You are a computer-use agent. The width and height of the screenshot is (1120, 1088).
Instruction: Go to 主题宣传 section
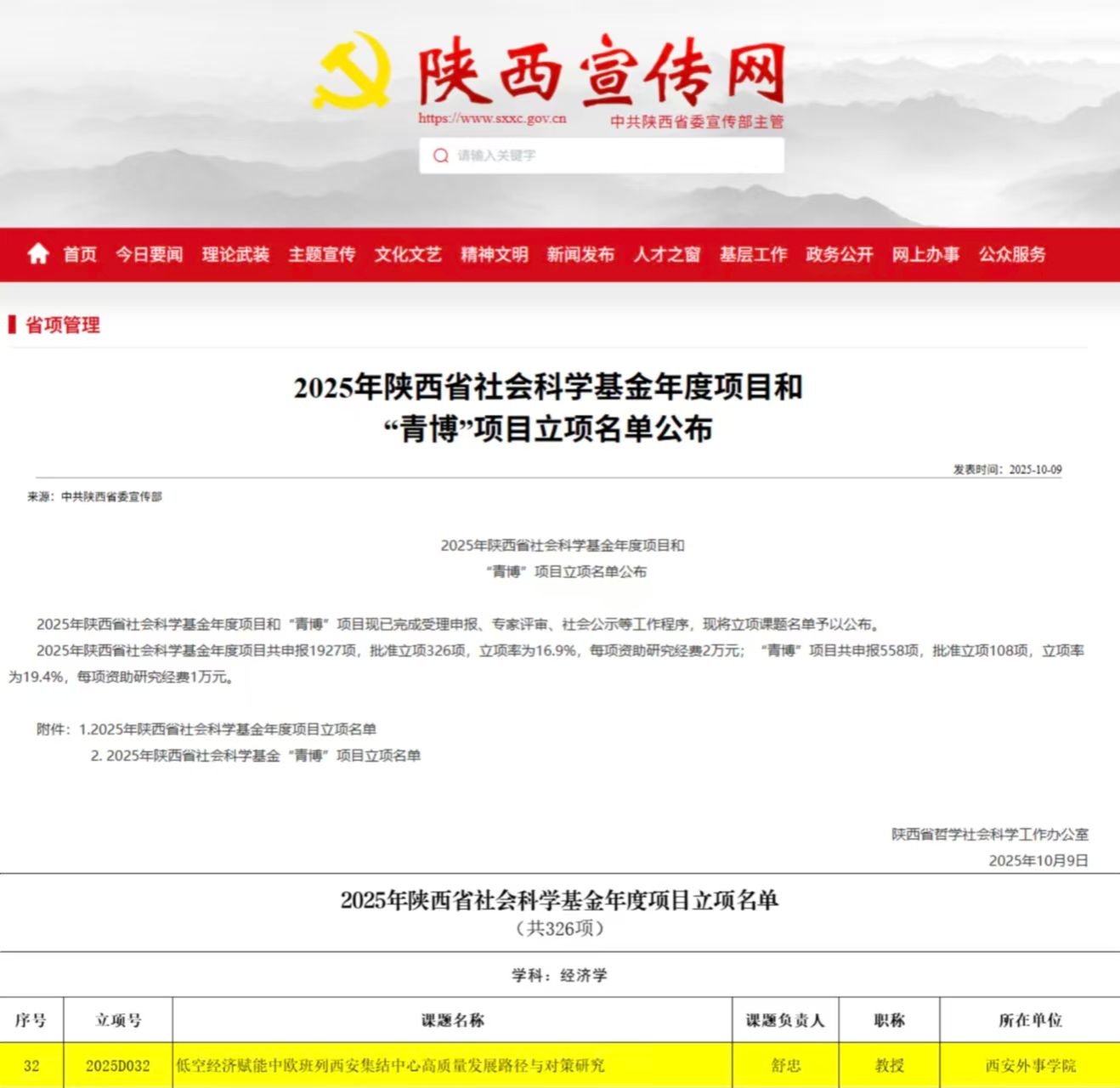(322, 254)
